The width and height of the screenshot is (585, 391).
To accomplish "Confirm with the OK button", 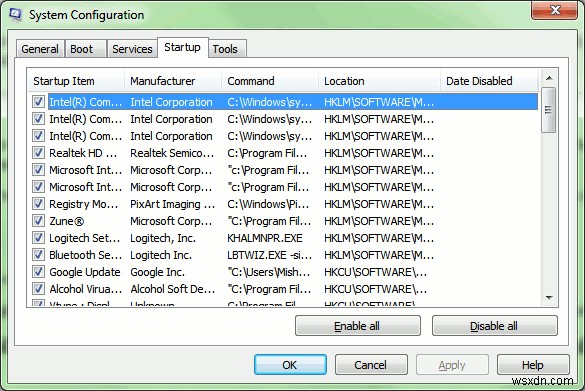I will 290,365.
